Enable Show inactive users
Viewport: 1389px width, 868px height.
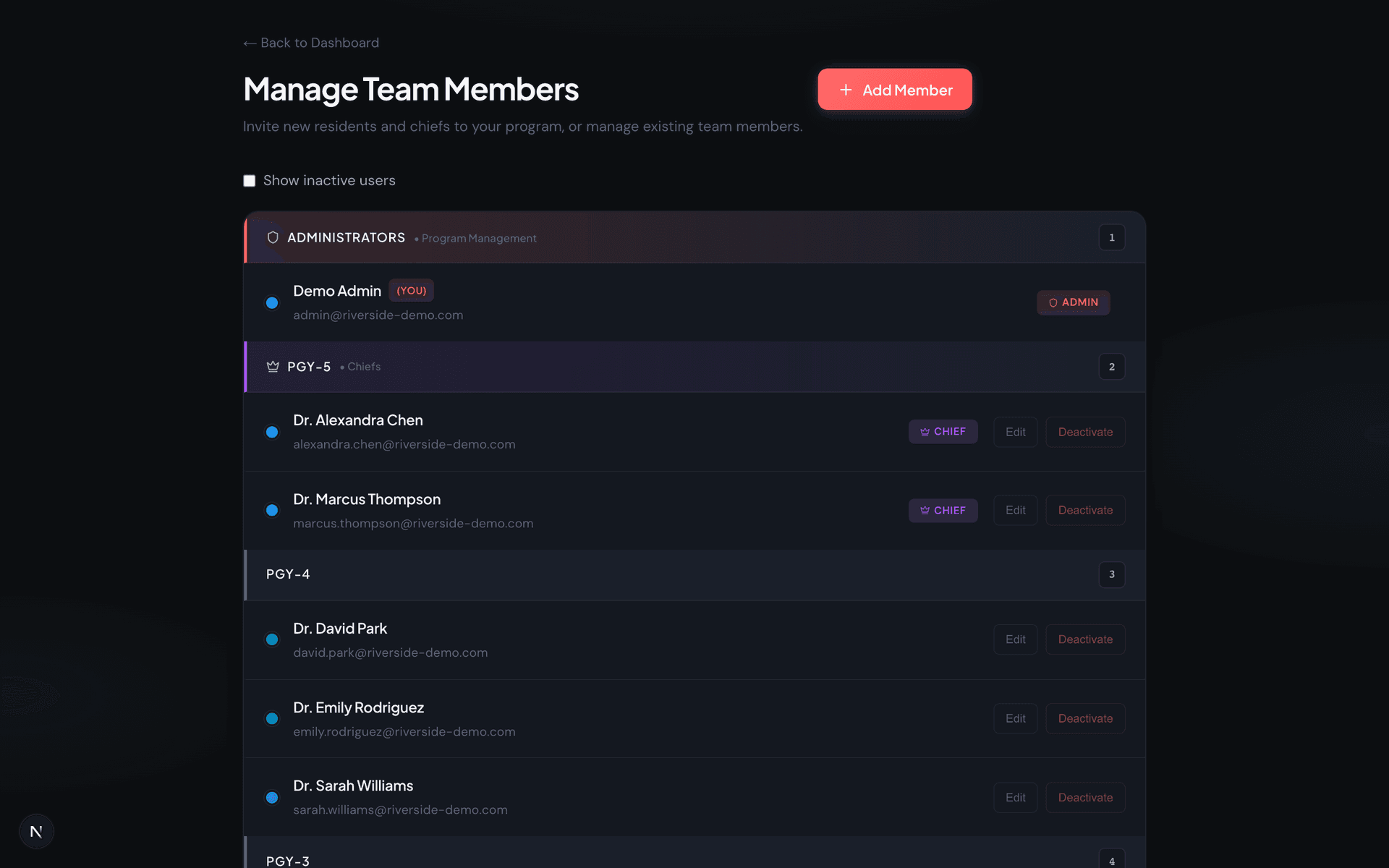[249, 180]
